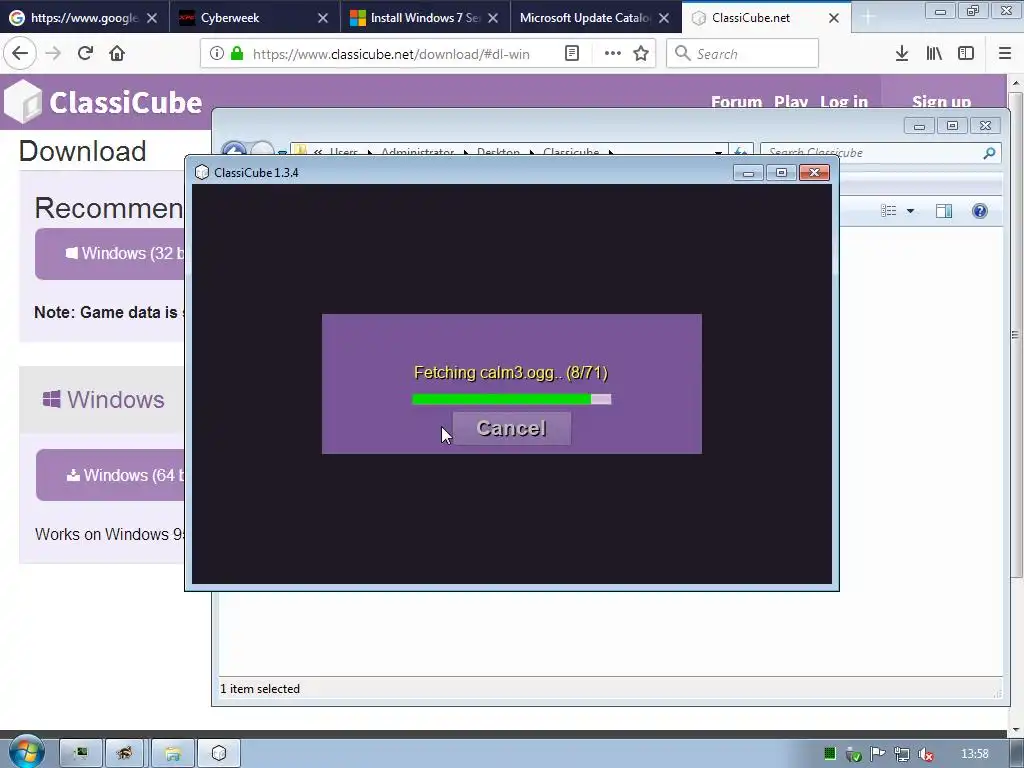
Task: Click the ClassiCube site logo
Action: 103,102
